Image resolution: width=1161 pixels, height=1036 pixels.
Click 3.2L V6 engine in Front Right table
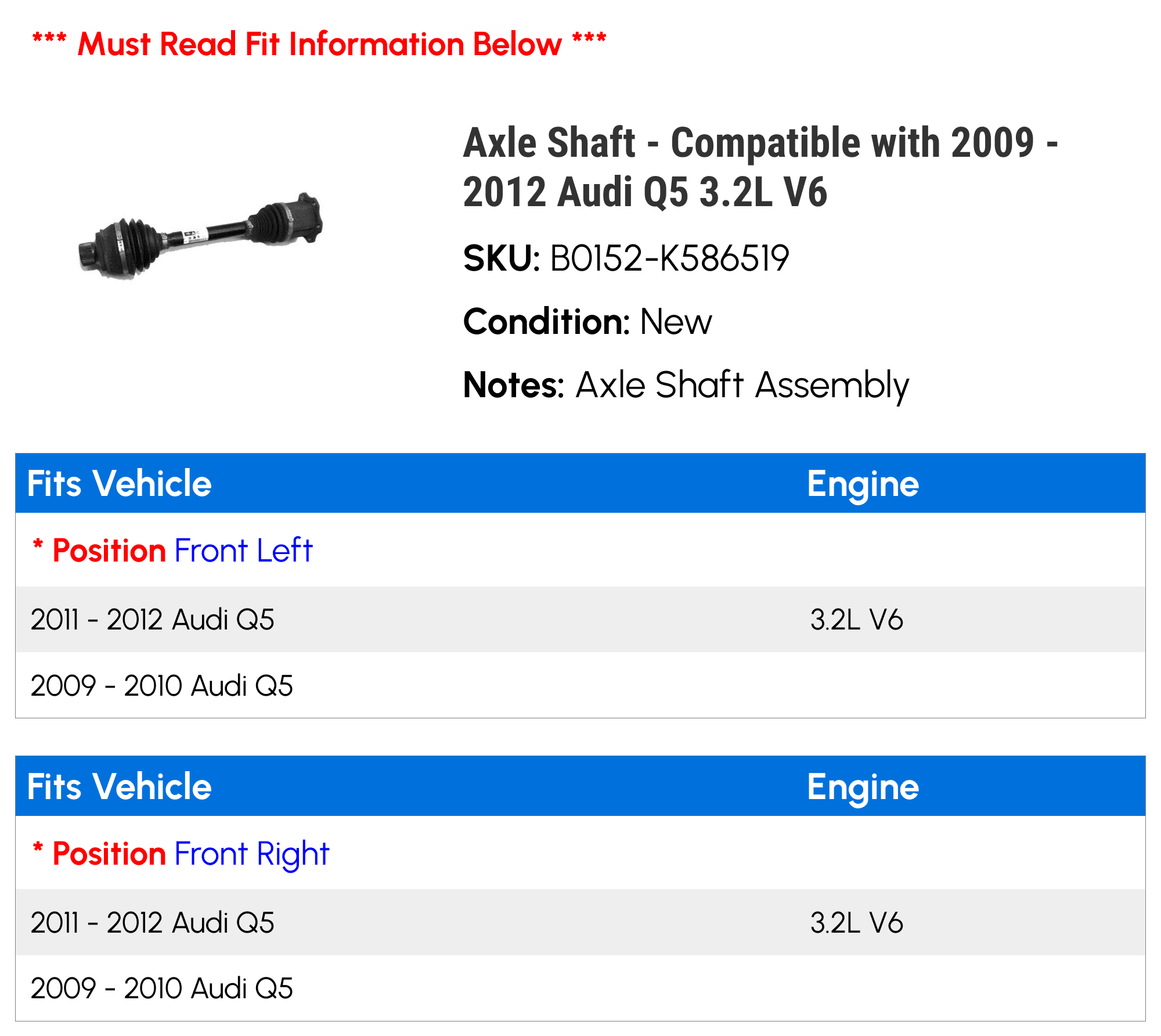click(x=856, y=923)
